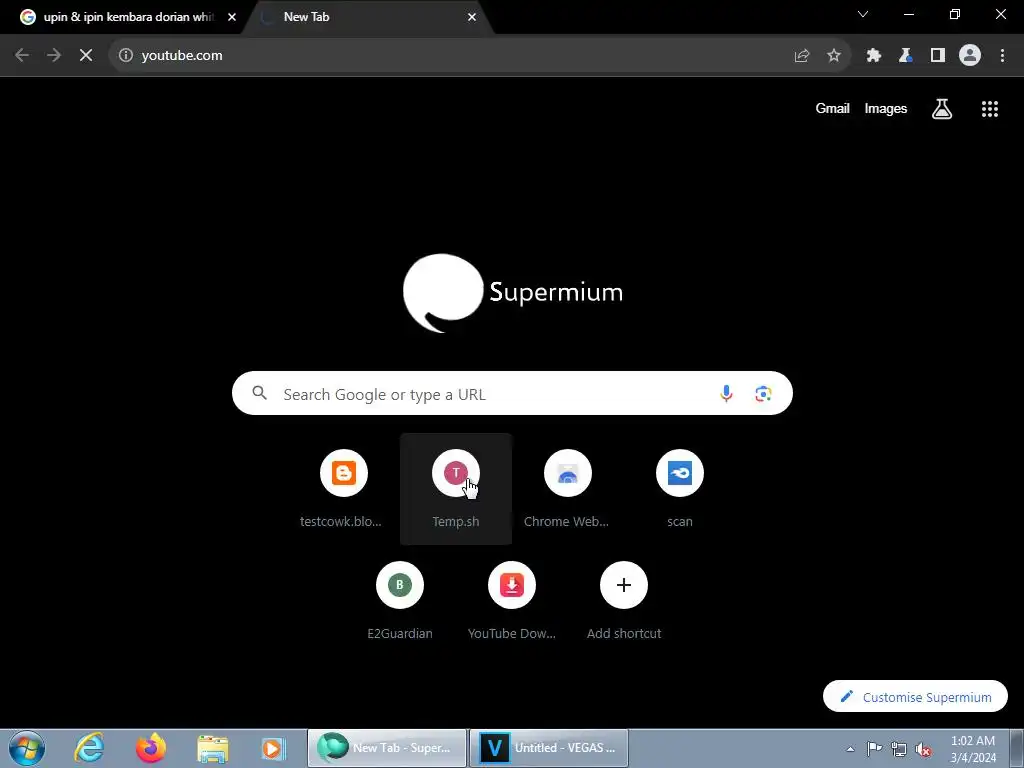
Task: Click the forward navigation arrow
Action: click(x=54, y=56)
